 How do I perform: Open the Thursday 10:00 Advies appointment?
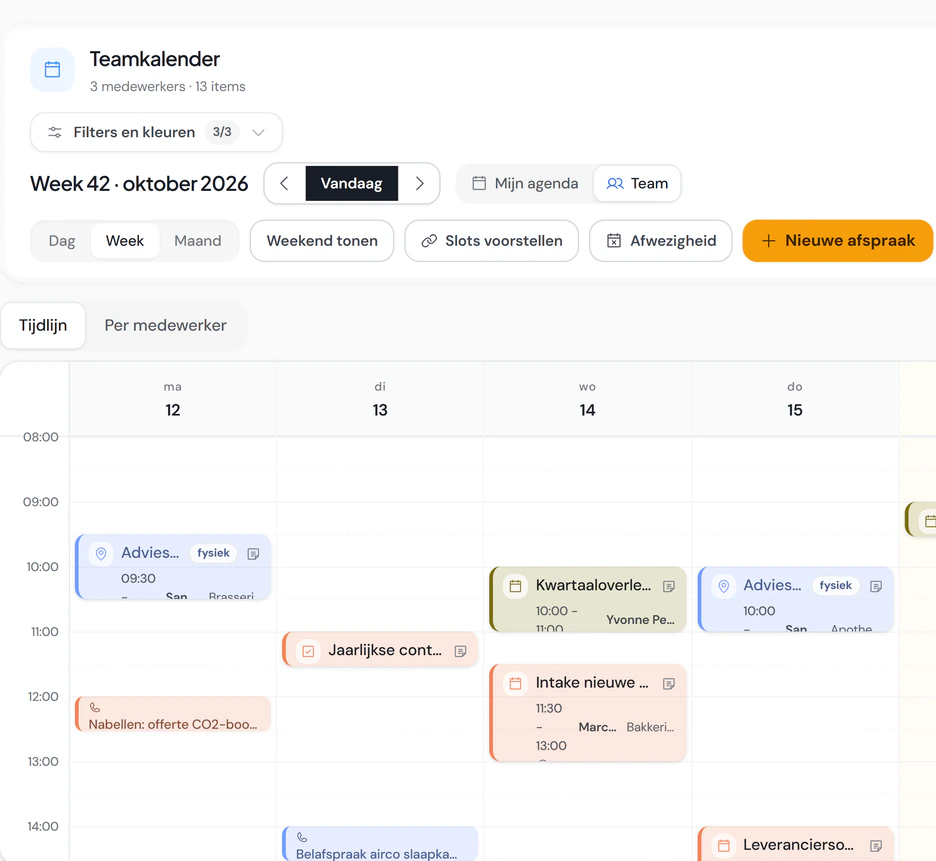coord(796,599)
